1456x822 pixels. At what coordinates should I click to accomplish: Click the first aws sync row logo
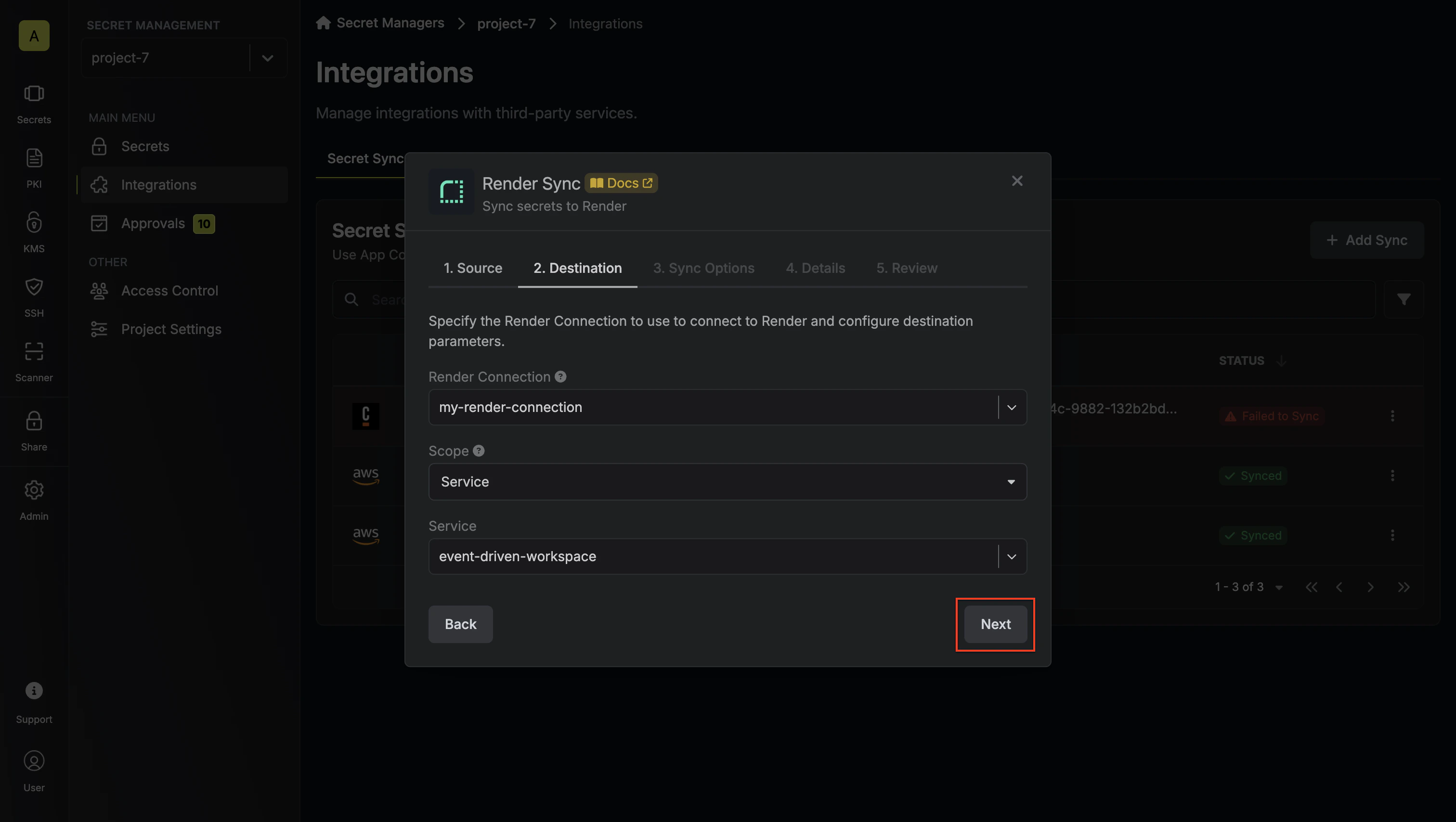pyautogui.click(x=366, y=475)
